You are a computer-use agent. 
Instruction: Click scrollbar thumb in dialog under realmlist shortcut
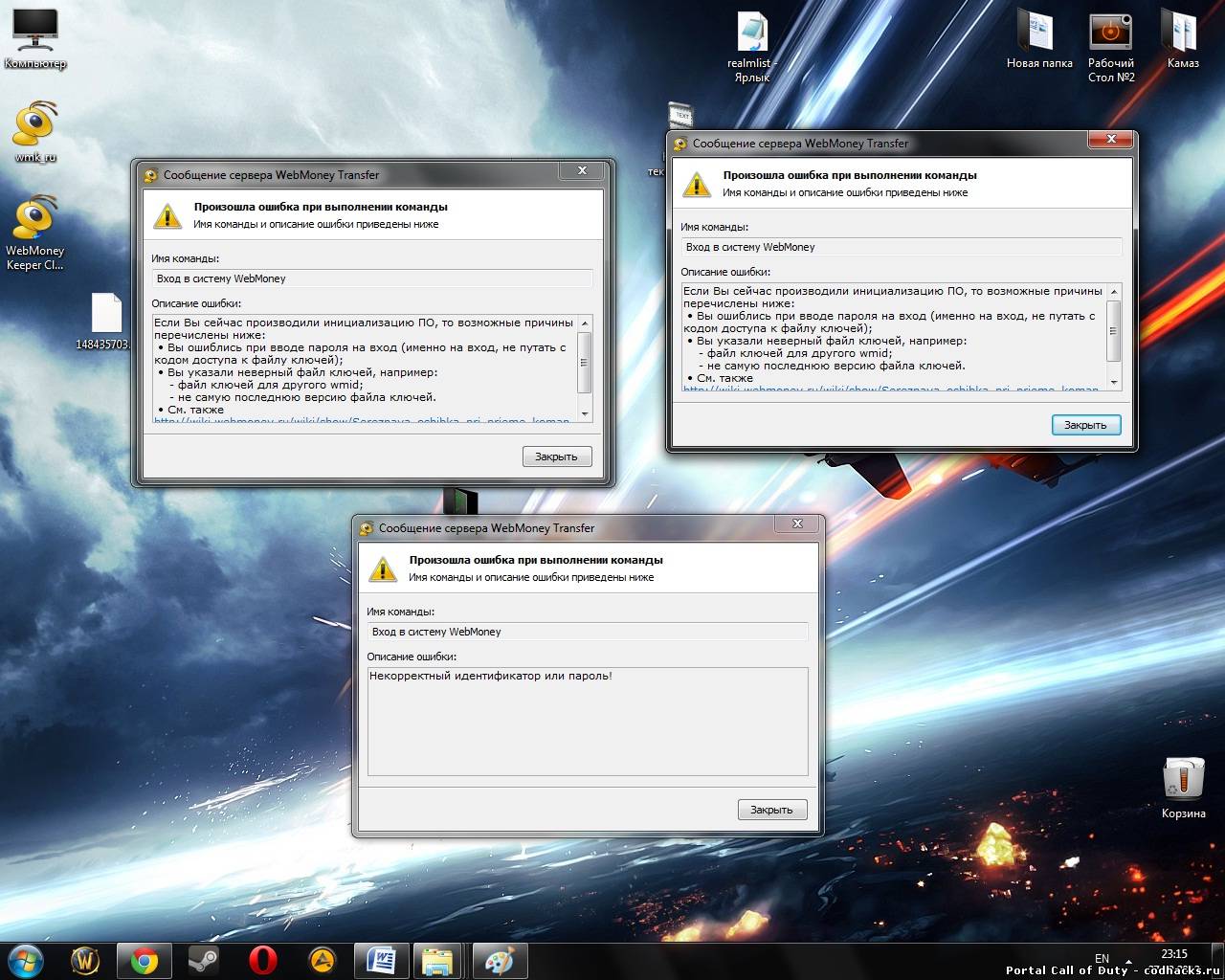coord(1113,330)
